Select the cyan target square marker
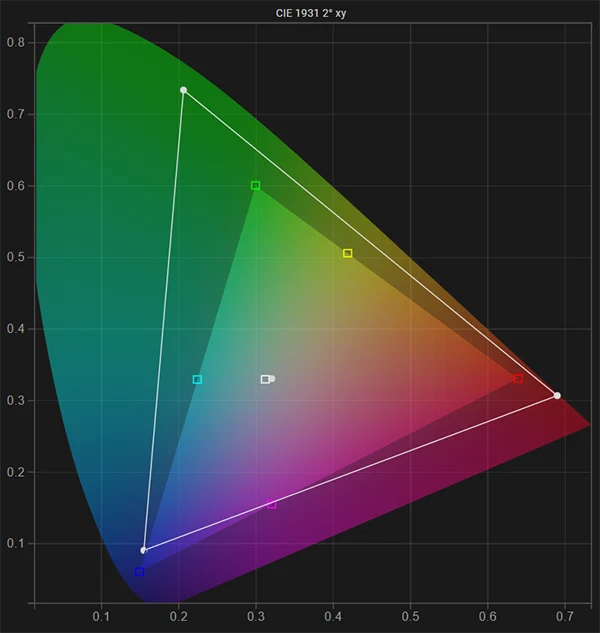The height and width of the screenshot is (633, 600). [197, 380]
